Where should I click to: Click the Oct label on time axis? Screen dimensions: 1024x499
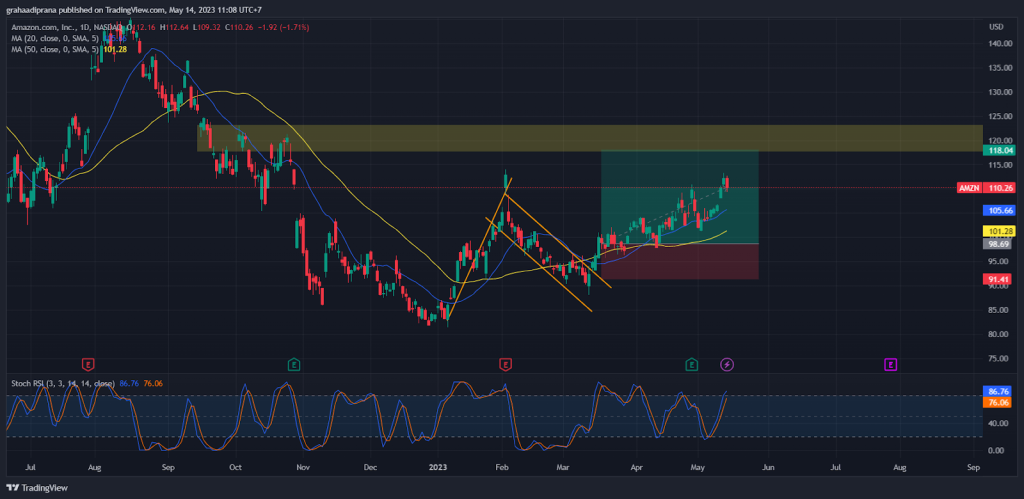click(236, 468)
